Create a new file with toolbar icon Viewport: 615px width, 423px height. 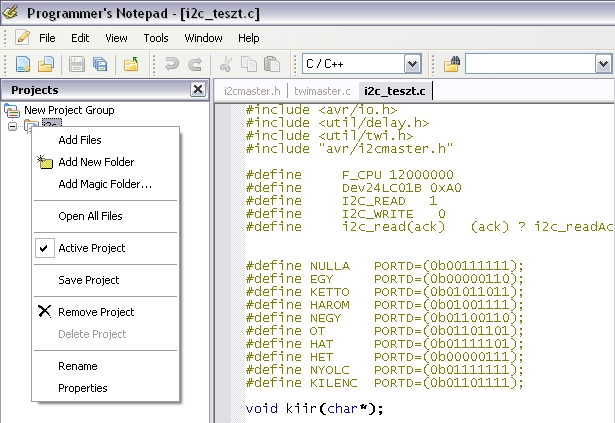pyautogui.click(x=23, y=64)
